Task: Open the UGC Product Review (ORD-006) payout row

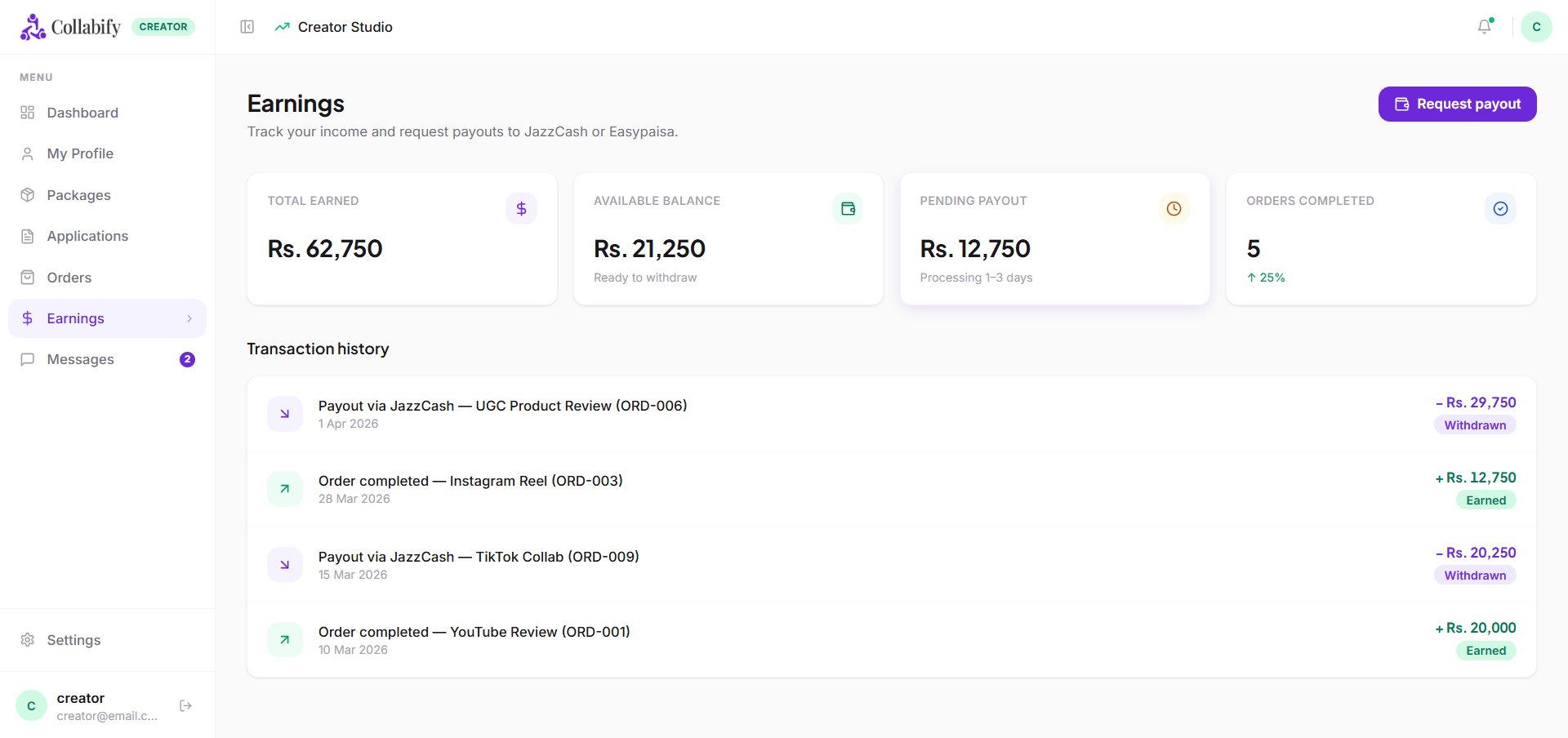Action: [892, 414]
